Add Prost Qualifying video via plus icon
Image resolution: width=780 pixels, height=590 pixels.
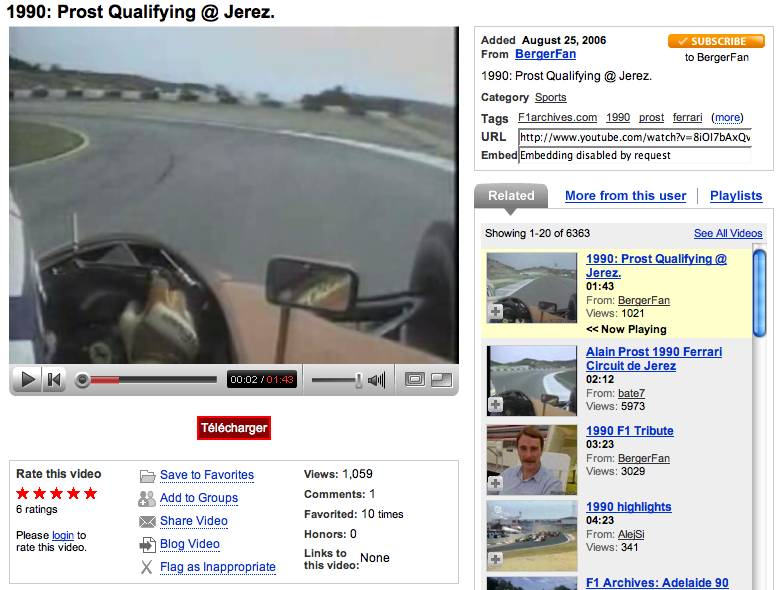click(x=495, y=312)
